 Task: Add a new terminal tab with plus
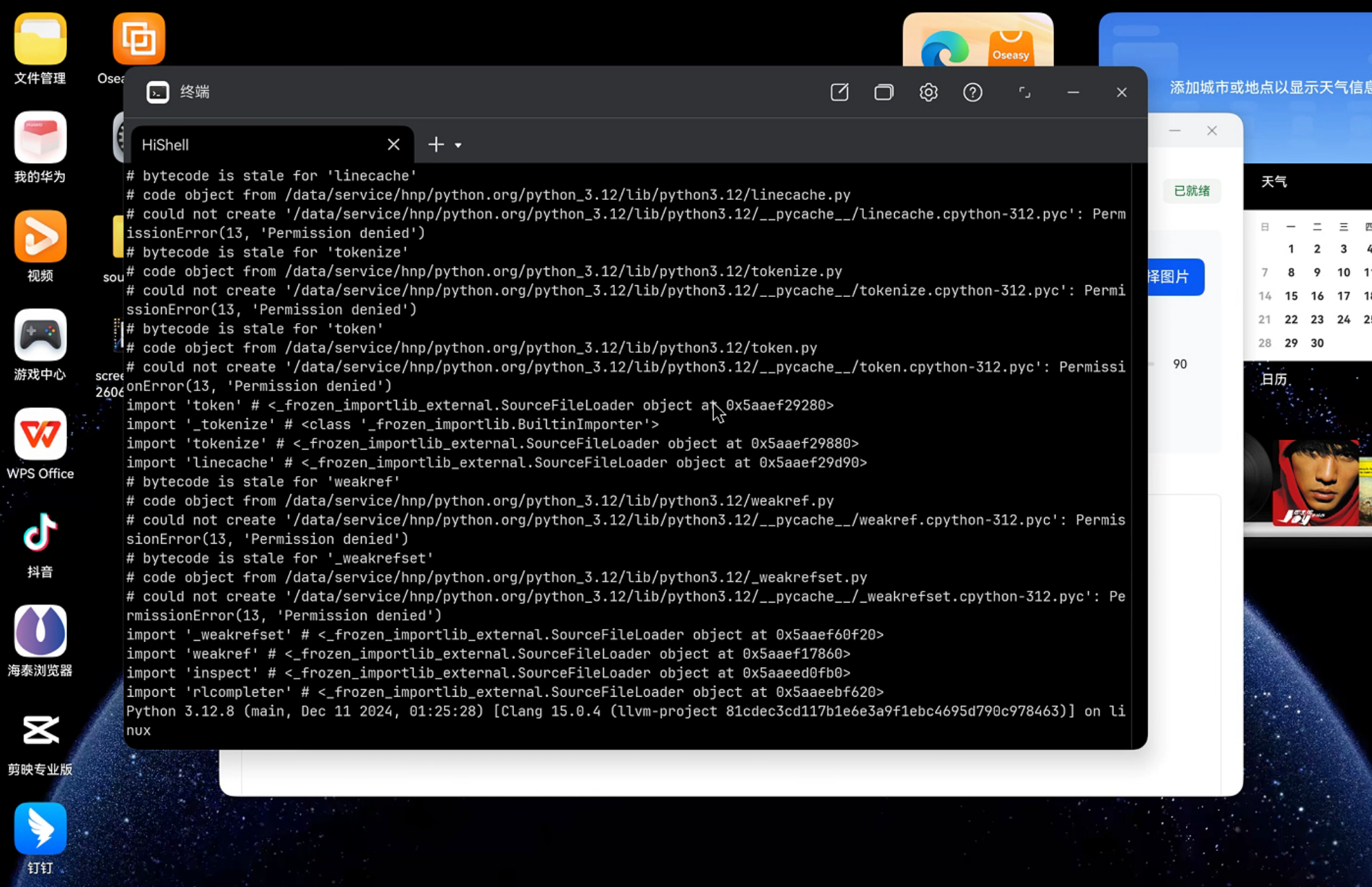[x=436, y=145]
